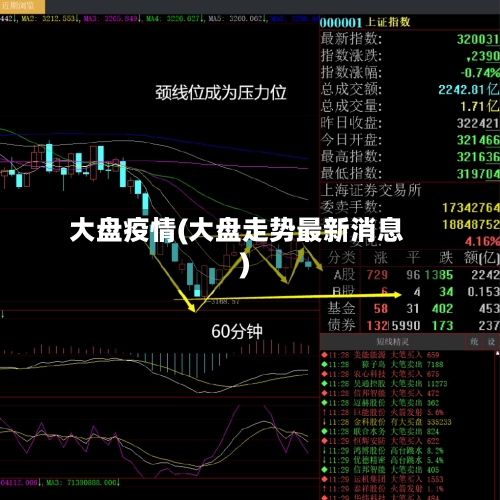Screen dimensions: 500x500
Task: Click the 涨 column header
Action: pos(380,258)
